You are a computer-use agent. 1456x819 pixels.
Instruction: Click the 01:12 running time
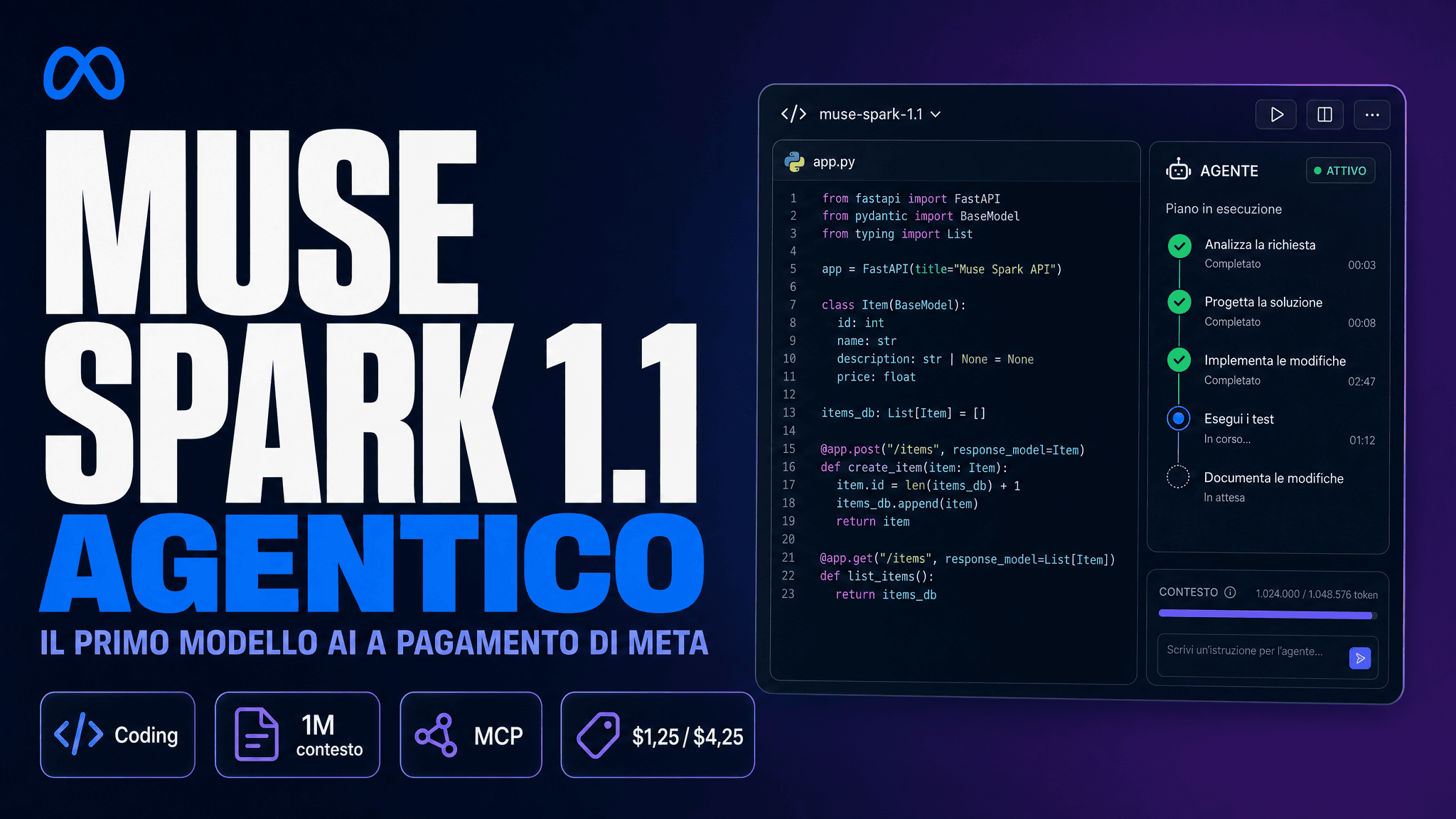point(1362,440)
